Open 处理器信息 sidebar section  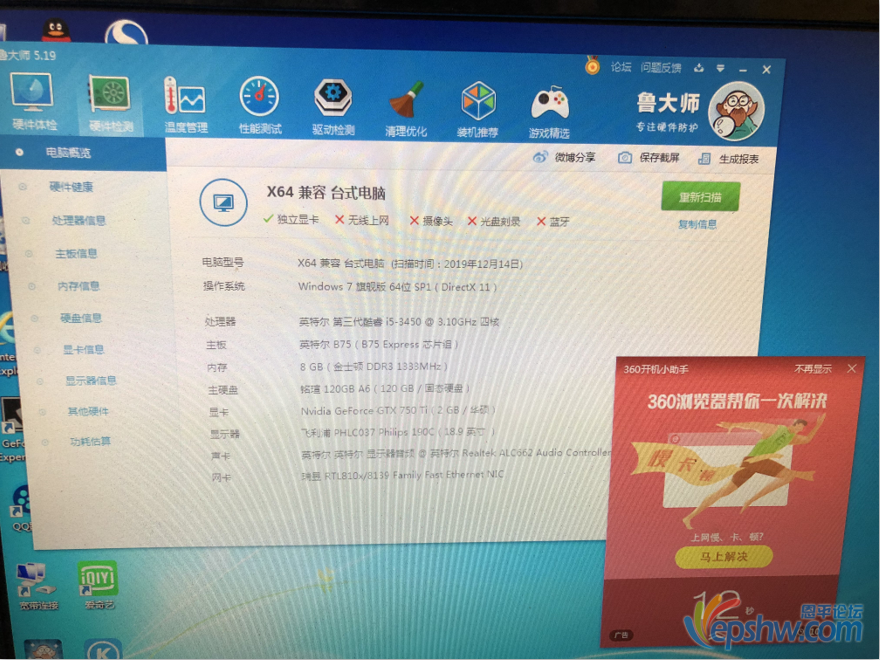point(79,220)
